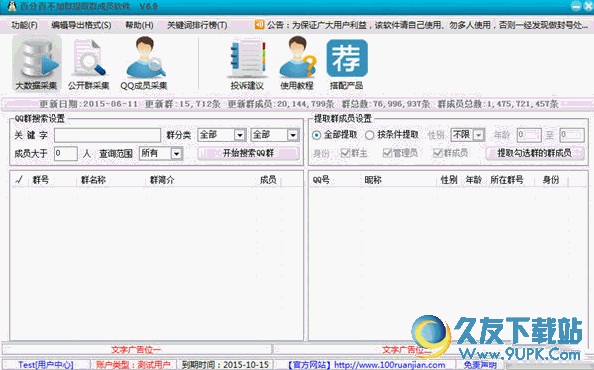Open the QQ成员采集 member collection tool
The width and height of the screenshot is (594, 370).
[144, 63]
